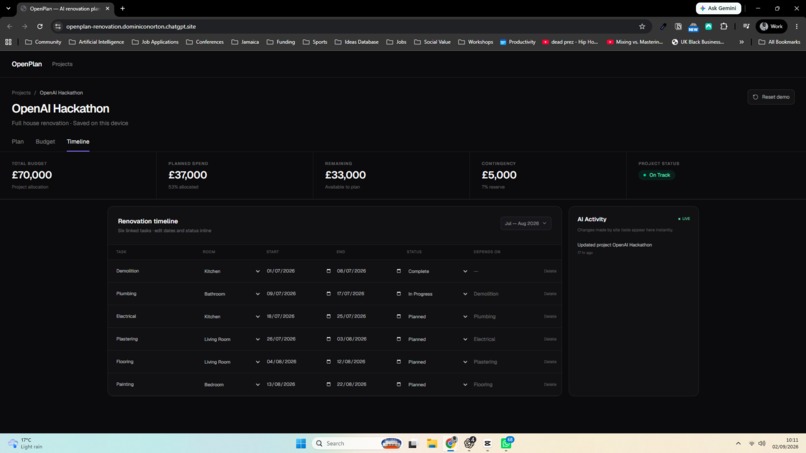Open the Chrome extensions puzzle icon

[x=724, y=26]
